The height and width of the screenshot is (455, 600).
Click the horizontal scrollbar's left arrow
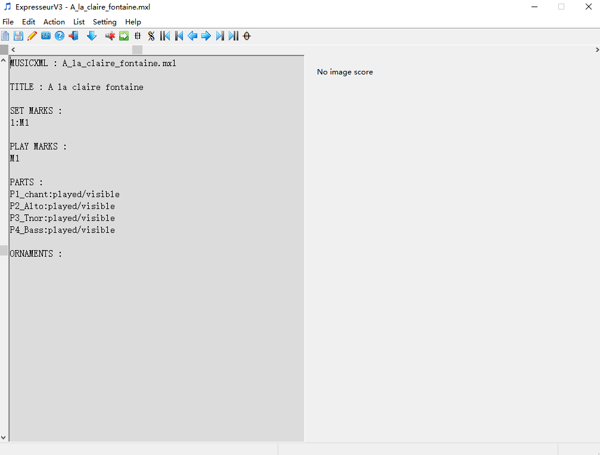click(13, 49)
